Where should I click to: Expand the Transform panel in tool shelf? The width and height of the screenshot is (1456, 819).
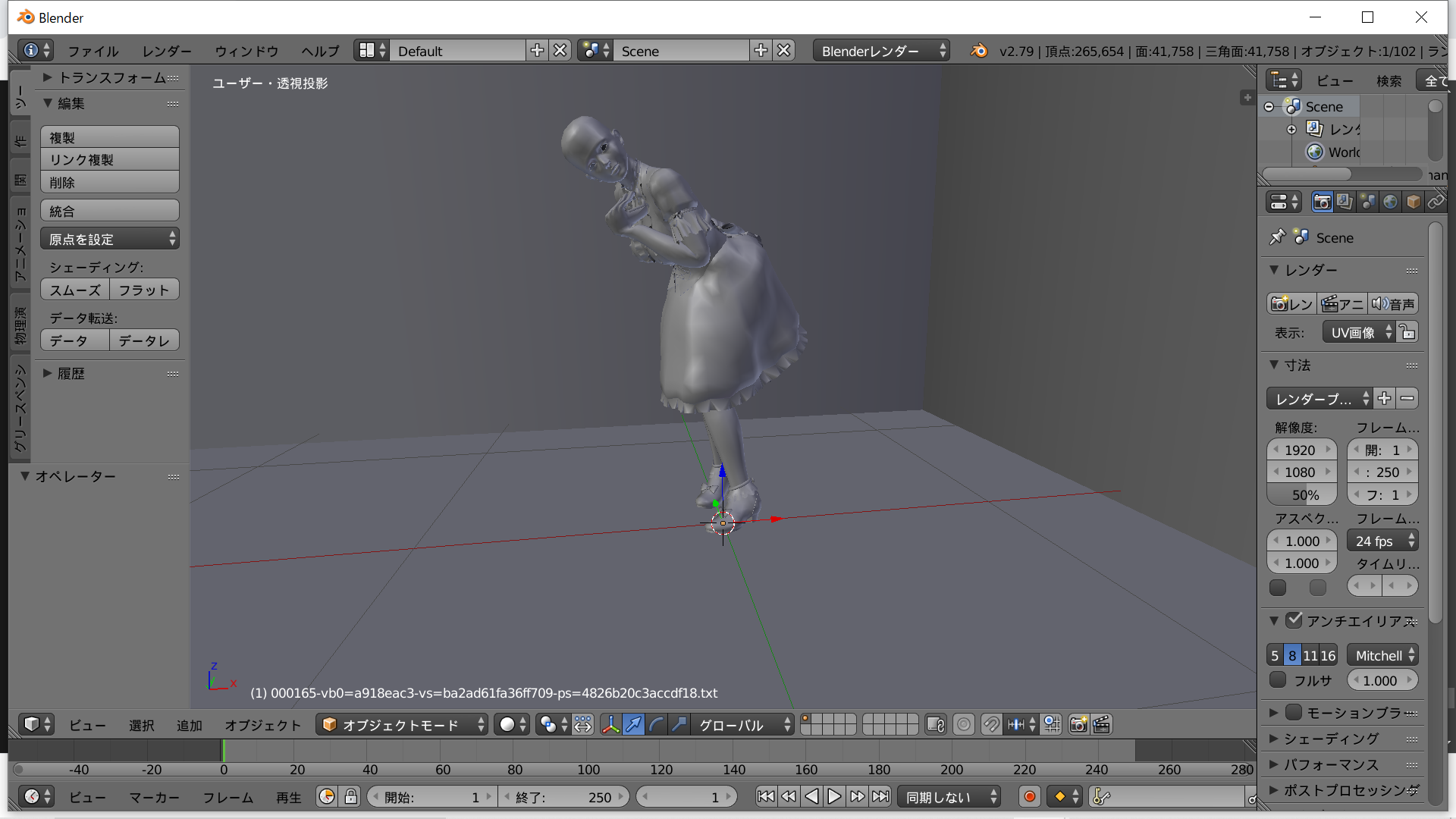coord(111,77)
